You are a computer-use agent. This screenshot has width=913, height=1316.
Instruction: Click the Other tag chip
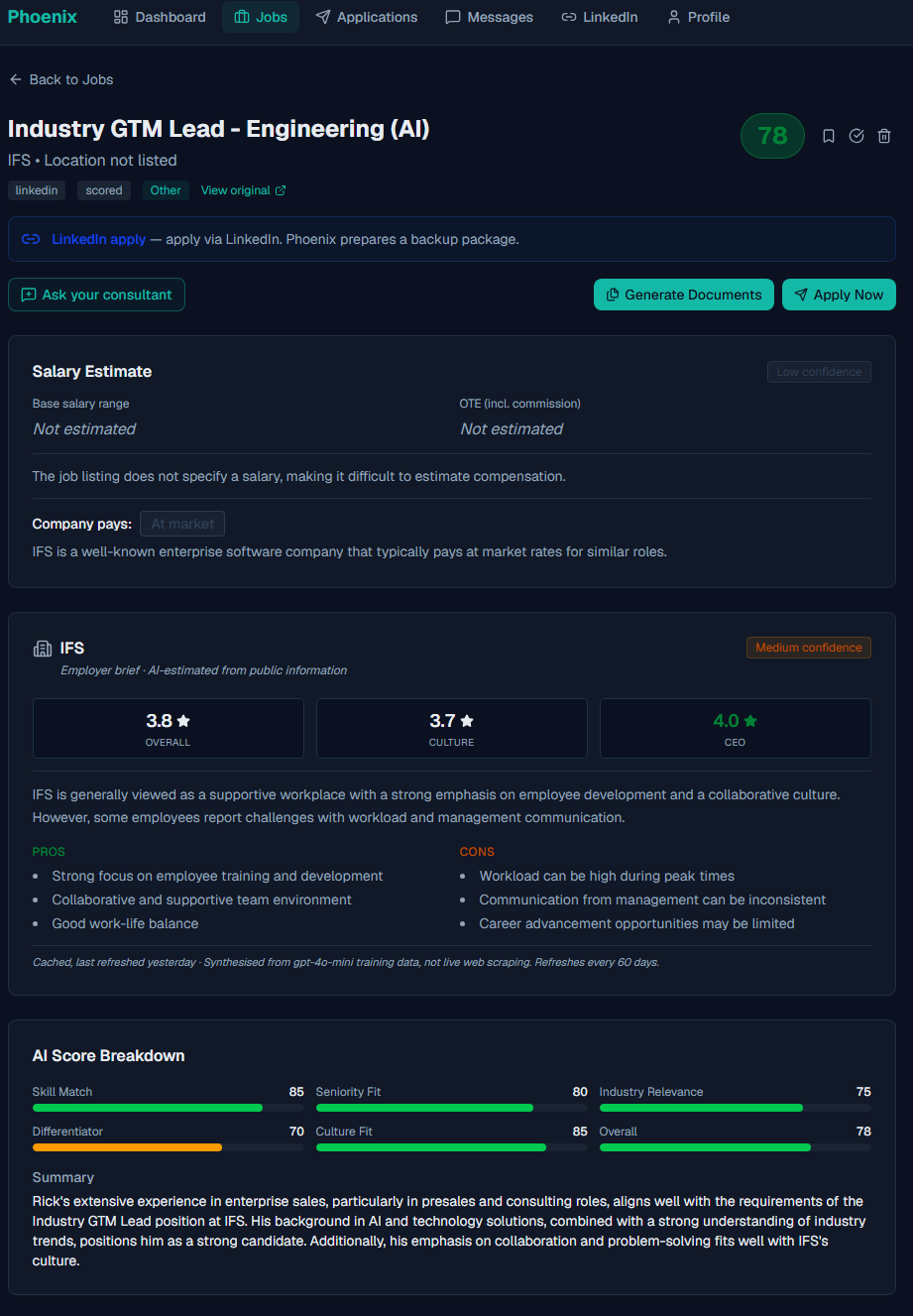[x=166, y=190]
